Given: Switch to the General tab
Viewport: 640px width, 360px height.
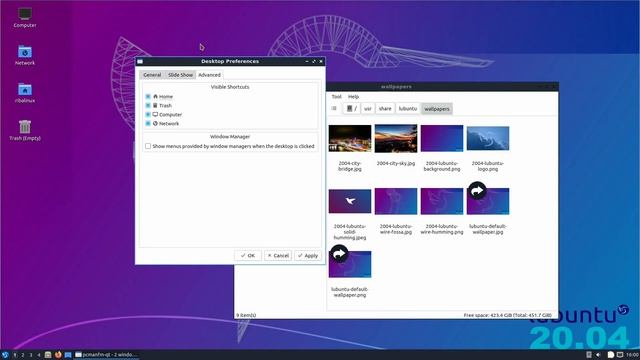Looking at the screenshot, I should coord(152,75).
